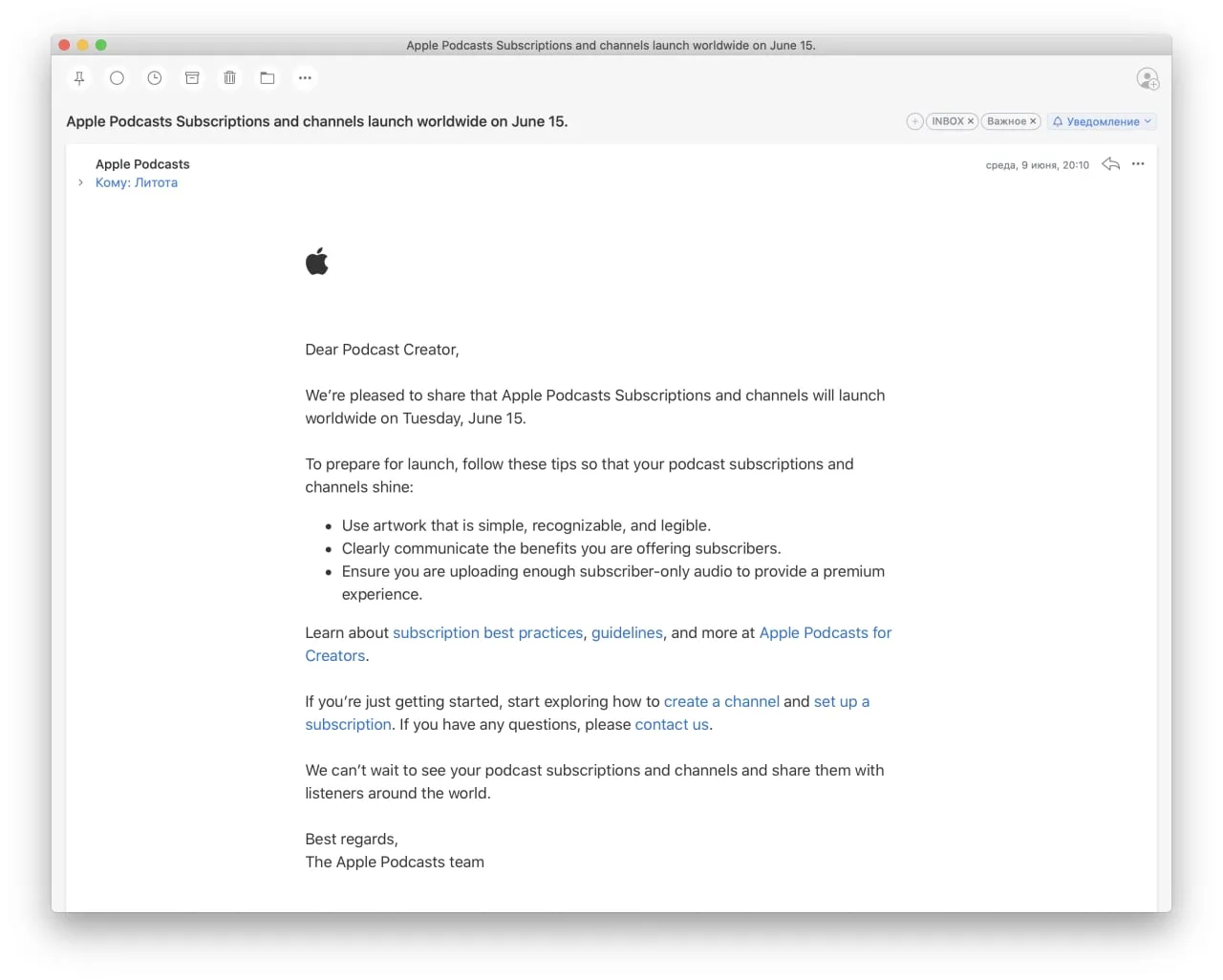Remove the INBOX tag with its x

point(971,121)
